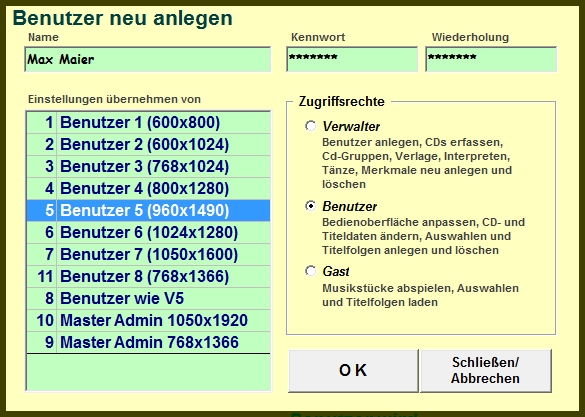The image size is (585, 417).
Task: Pick the Benutzer wie V5 entry
Action: point(148,298)
